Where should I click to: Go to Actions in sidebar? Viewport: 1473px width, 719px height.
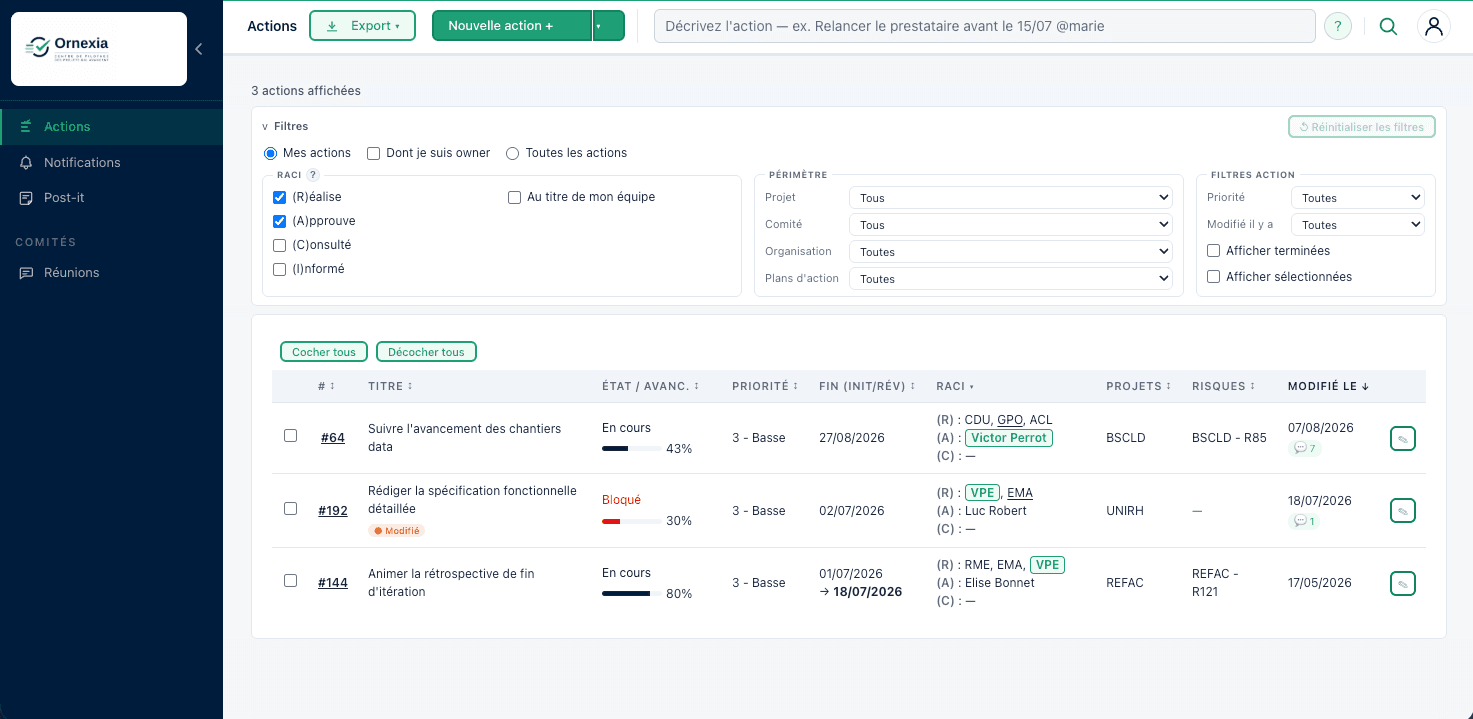[x=111, y=127]
